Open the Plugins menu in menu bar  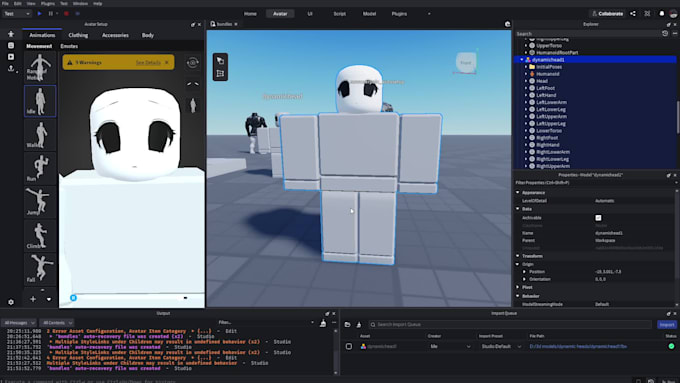coord(48,3)
